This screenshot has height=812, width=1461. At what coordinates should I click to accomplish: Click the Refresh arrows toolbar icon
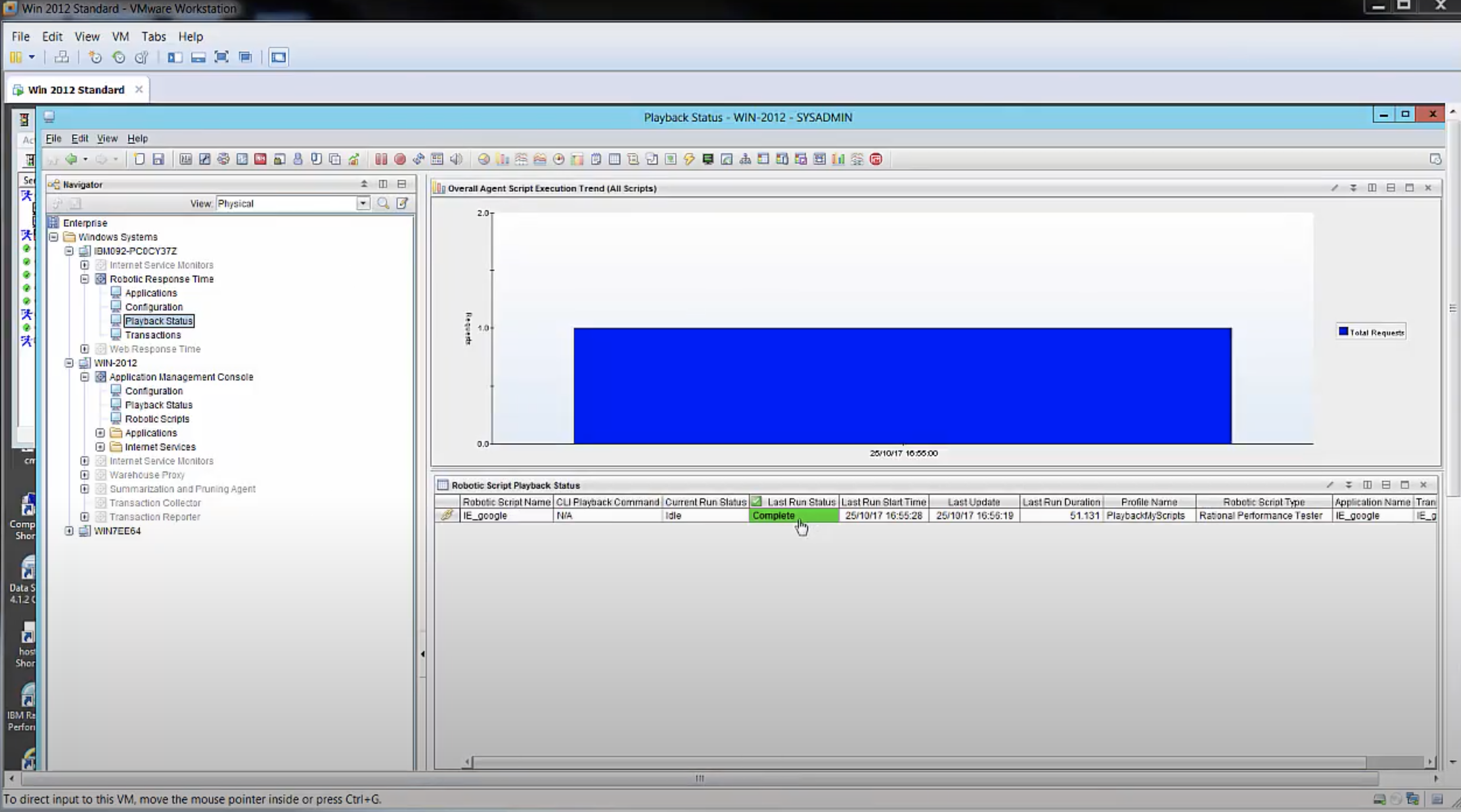point(419,160)
